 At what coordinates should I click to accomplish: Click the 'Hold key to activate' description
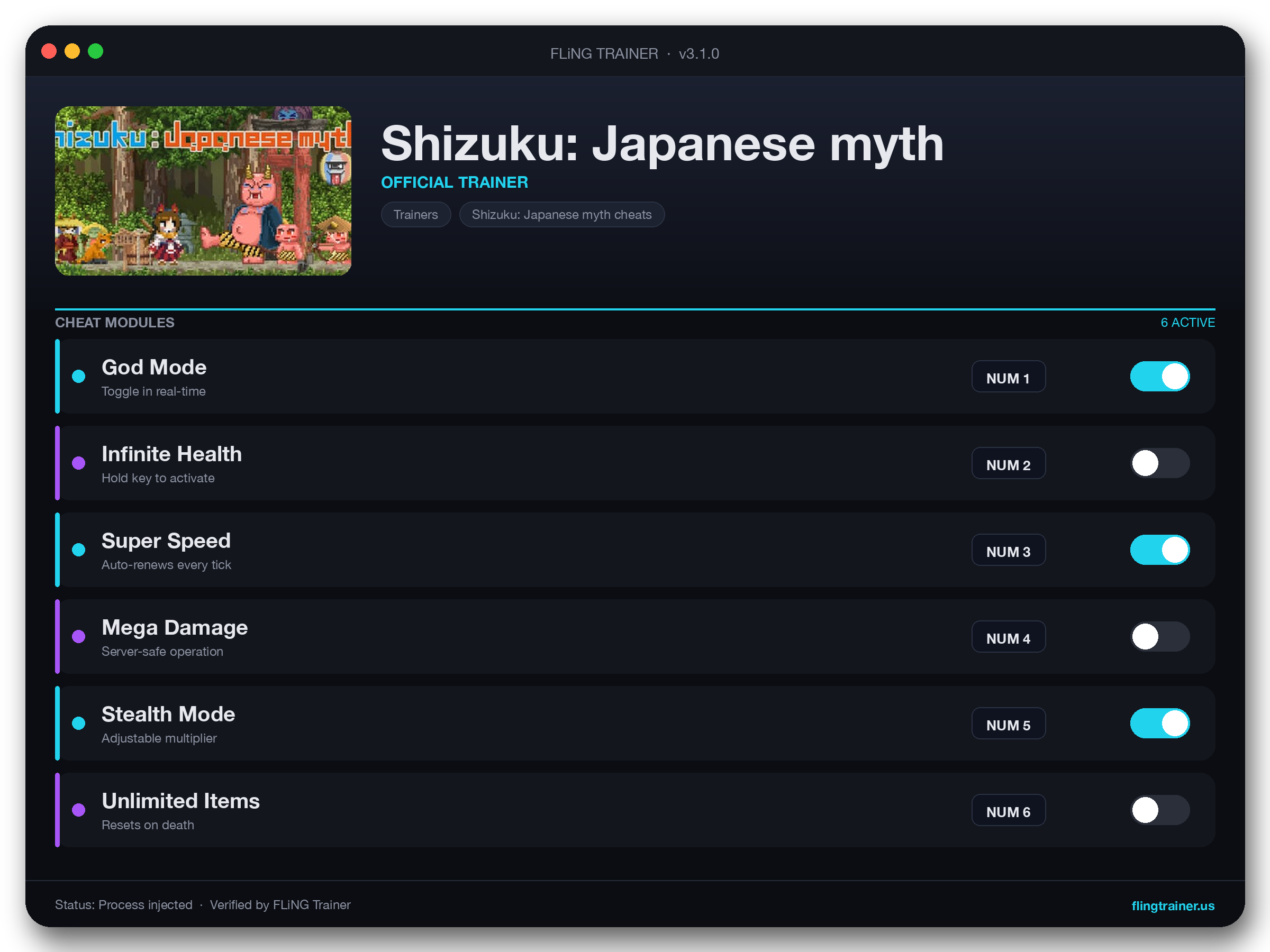[x=158, y=478]
